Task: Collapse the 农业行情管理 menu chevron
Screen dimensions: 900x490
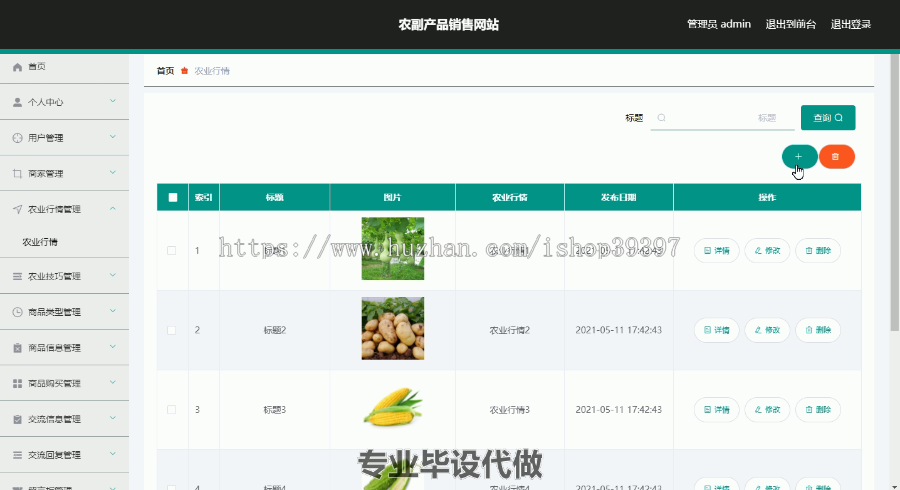Action: pyautogui.click(x=112, y=208)
